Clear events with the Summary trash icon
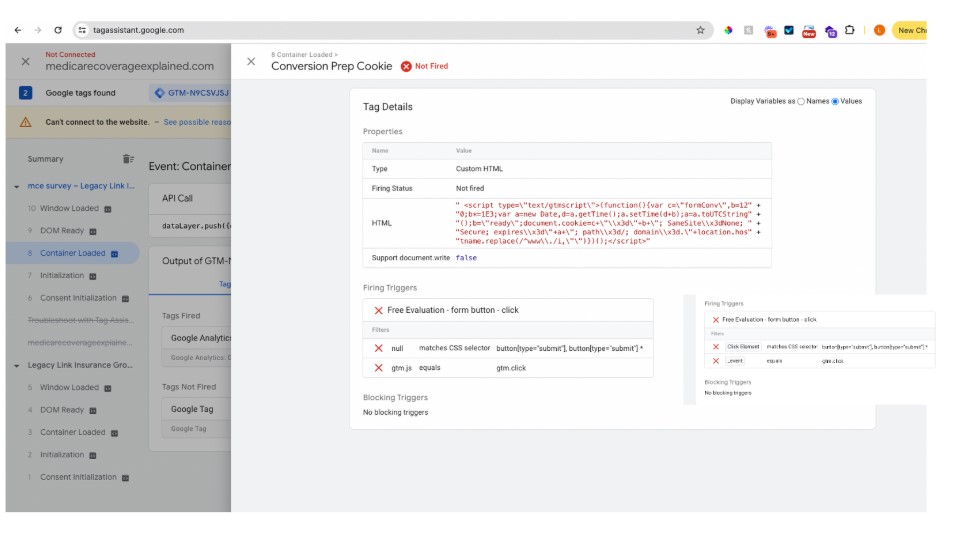958x540 pixels. (128, 159)
